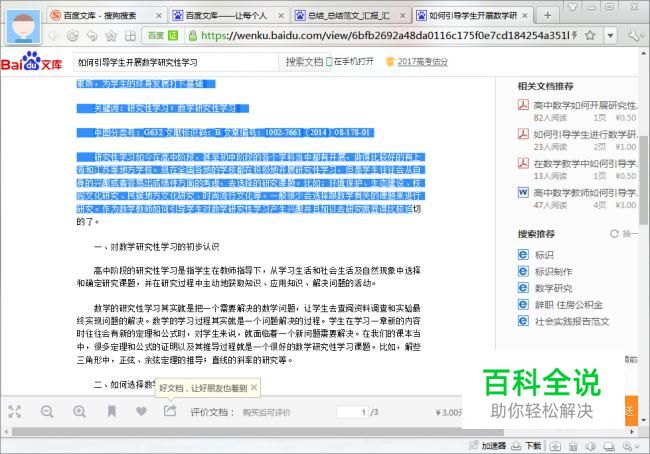Open search suggestion 数学研究
This screenshot has height=454, width=650.
pyautogui.click(x=553, y=288)
